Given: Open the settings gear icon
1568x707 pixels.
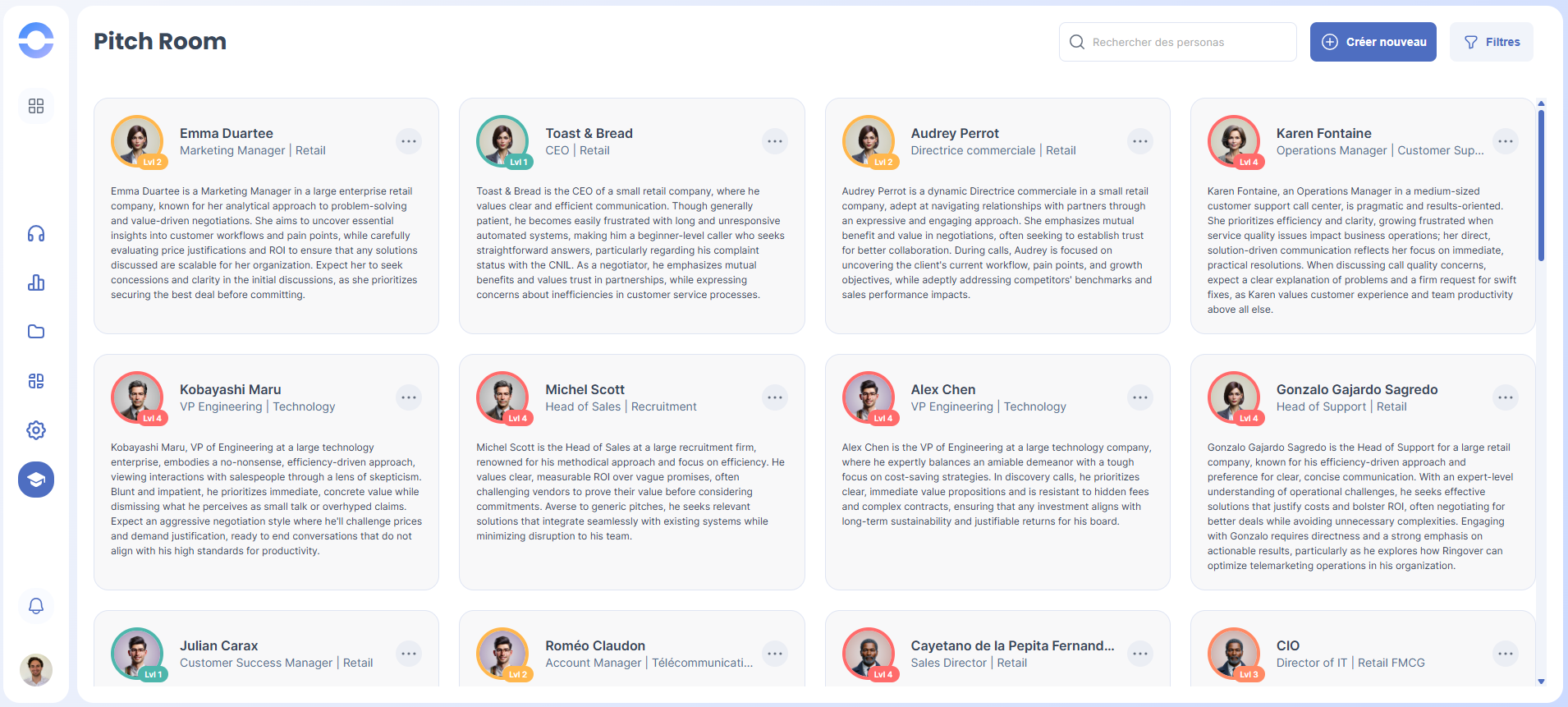Looking at the screenshot, I should click(x=36, y=430).
